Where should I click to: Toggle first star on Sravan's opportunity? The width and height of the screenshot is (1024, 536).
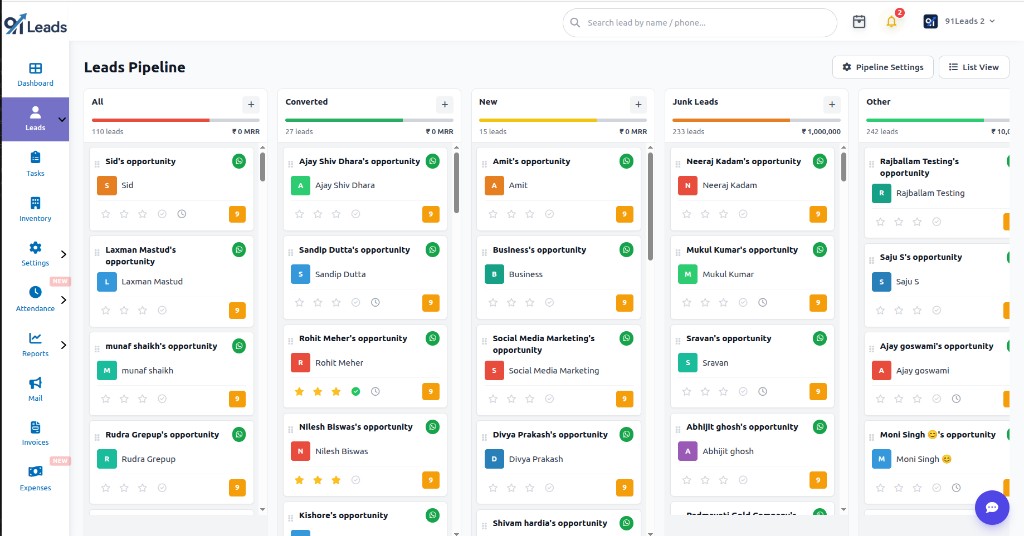686,392
